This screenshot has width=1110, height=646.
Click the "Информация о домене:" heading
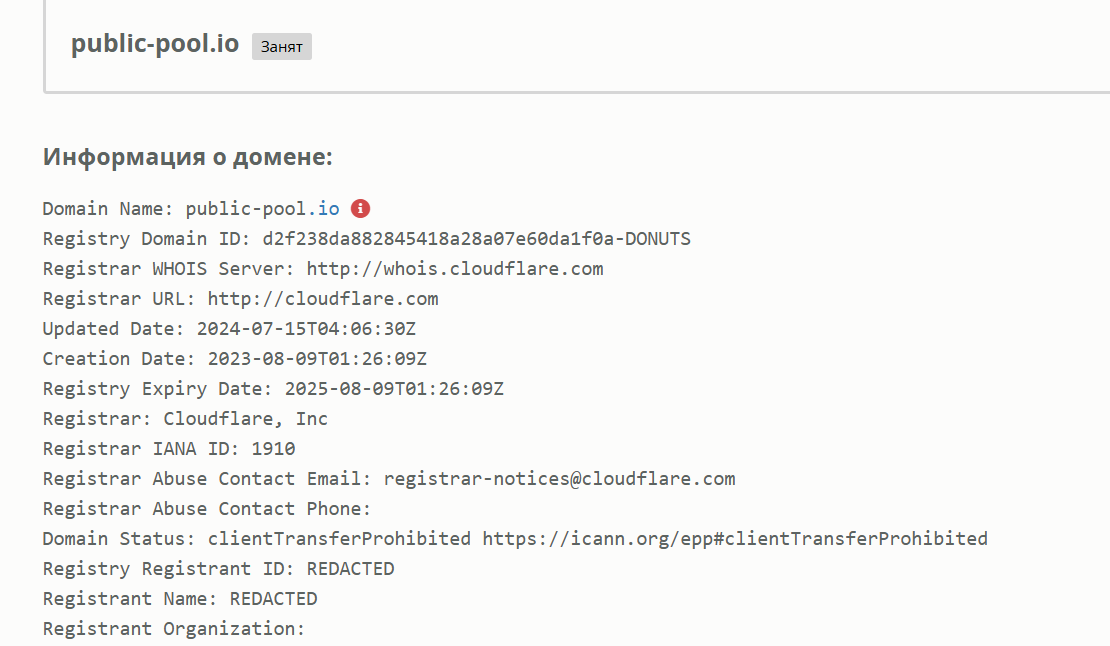point(188,157)
